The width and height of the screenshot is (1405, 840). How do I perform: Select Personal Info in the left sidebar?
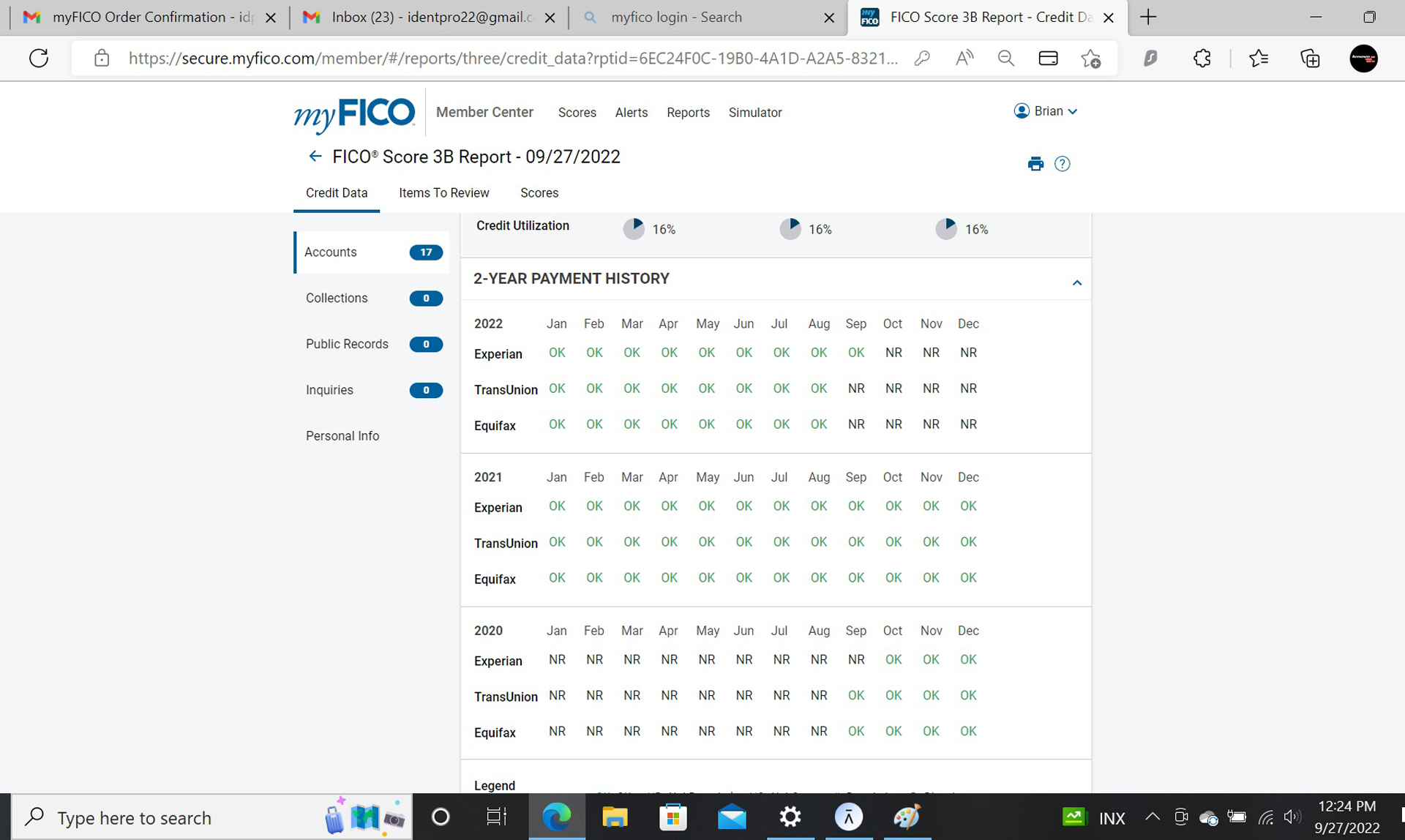point(342,436)
